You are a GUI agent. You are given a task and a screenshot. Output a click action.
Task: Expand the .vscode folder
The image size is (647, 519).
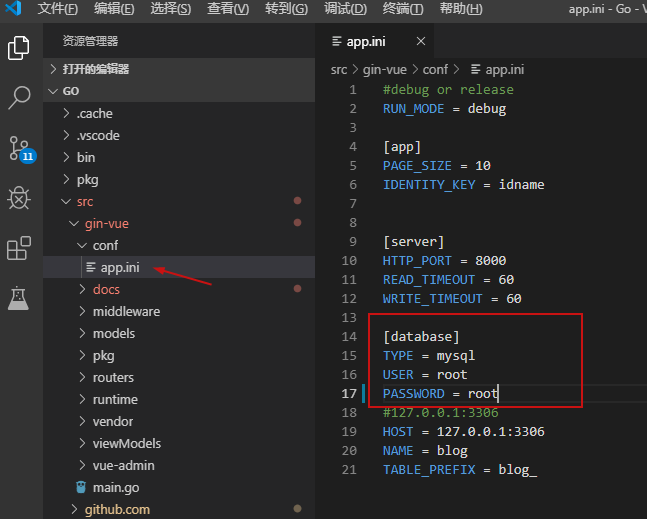tap(96, 135)
